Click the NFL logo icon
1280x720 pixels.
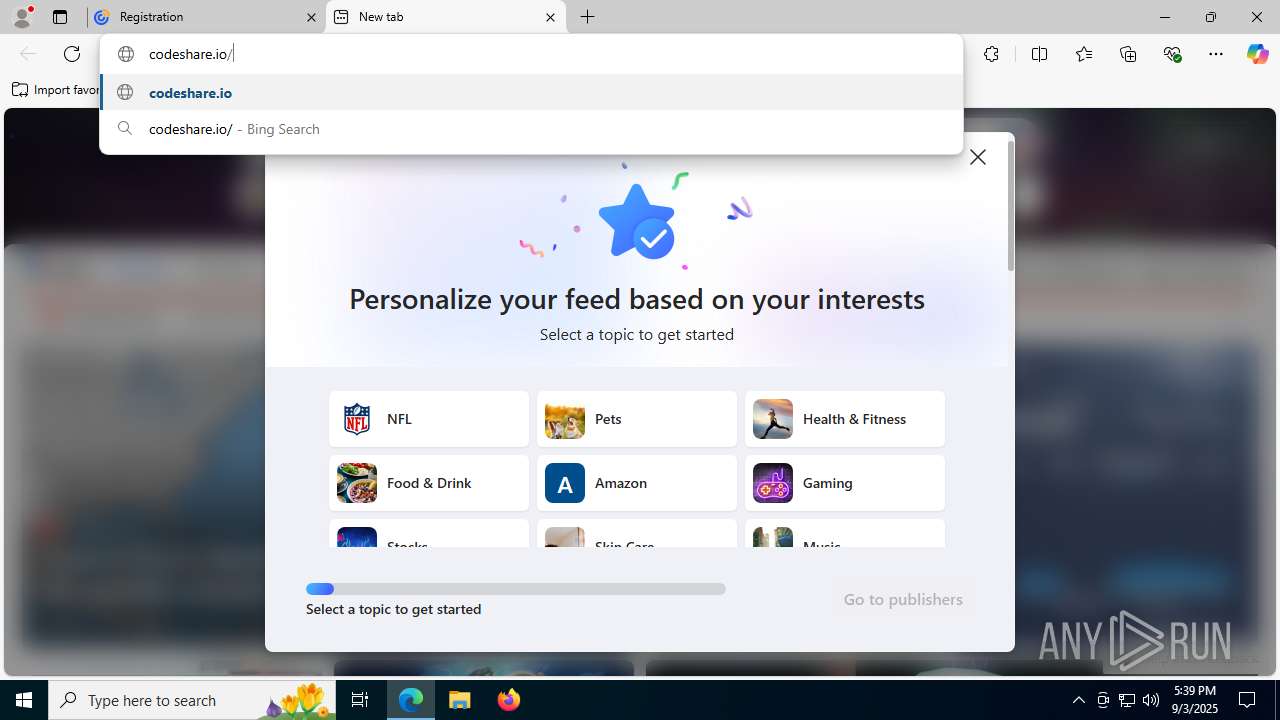(357, 419)
